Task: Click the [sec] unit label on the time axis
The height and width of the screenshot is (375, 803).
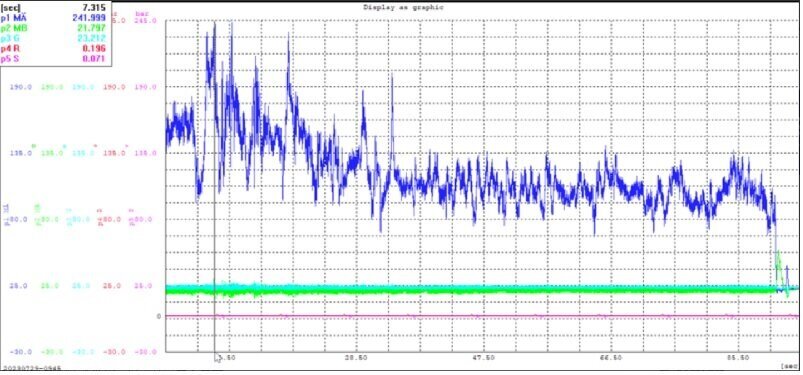Action: [789, 366]
